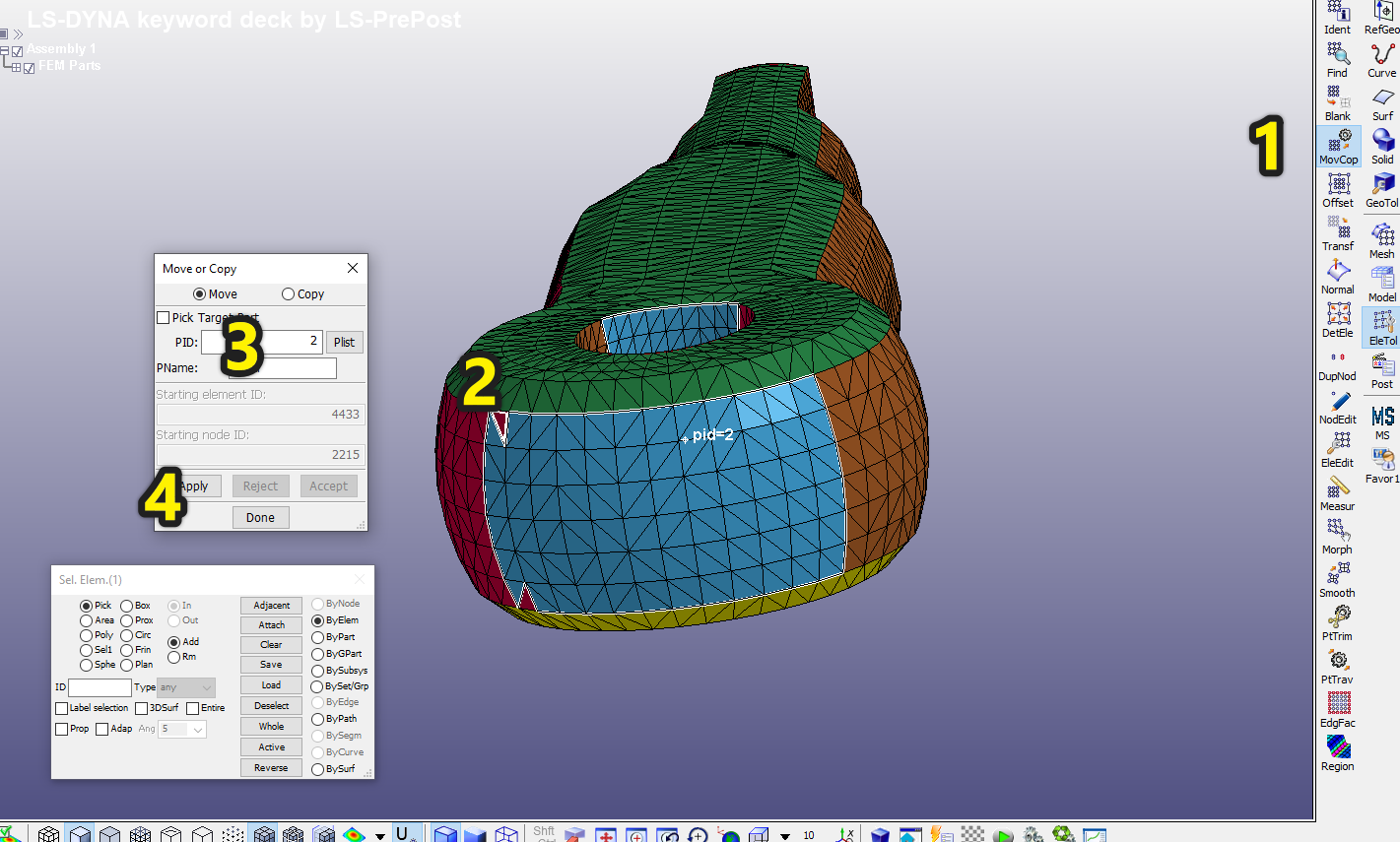Switch to the Mesh tool group
The image size is (1400, 842).
pos(1382,239)
